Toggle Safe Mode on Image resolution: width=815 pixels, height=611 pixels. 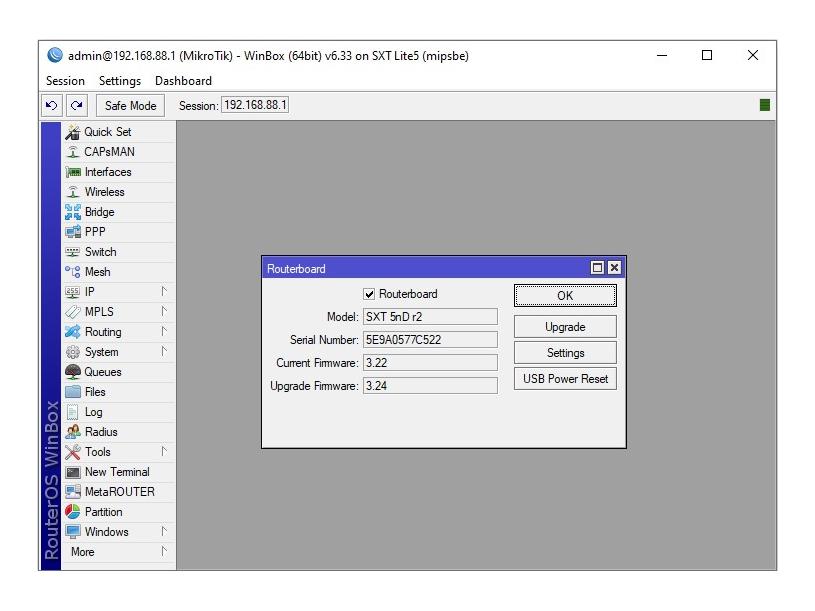click(x=130, y=105)
